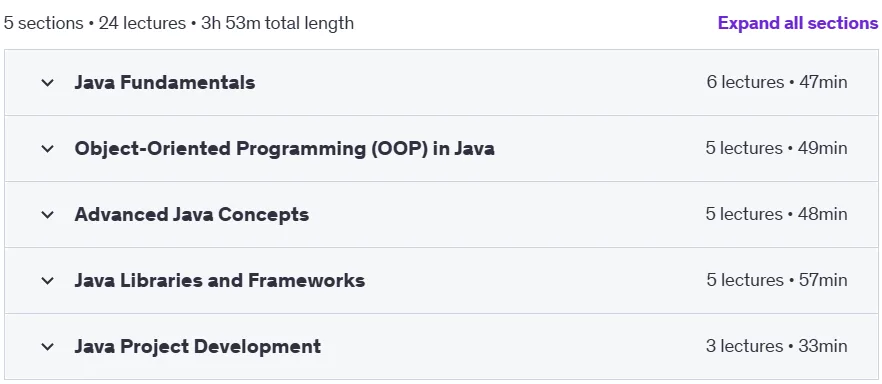Image resolution: width=882 pixels, height=384 pixels.
Task: Click chevron arrow next to Object-Oriented Programming
Action: coord(48,149)
